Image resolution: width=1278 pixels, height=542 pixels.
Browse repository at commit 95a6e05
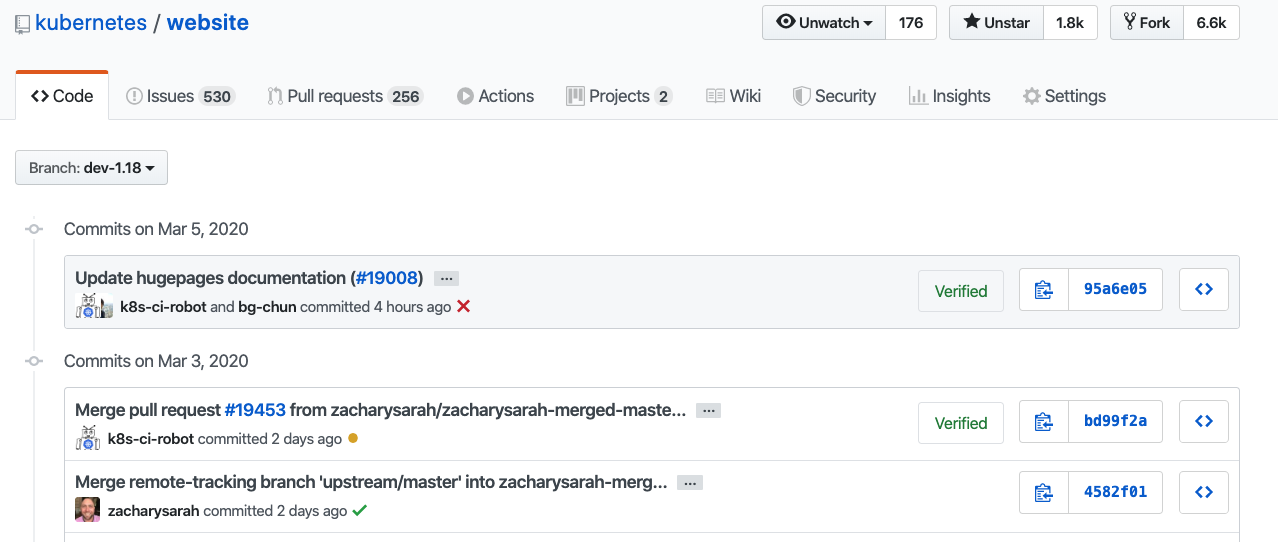click(x=1204, y=290)
